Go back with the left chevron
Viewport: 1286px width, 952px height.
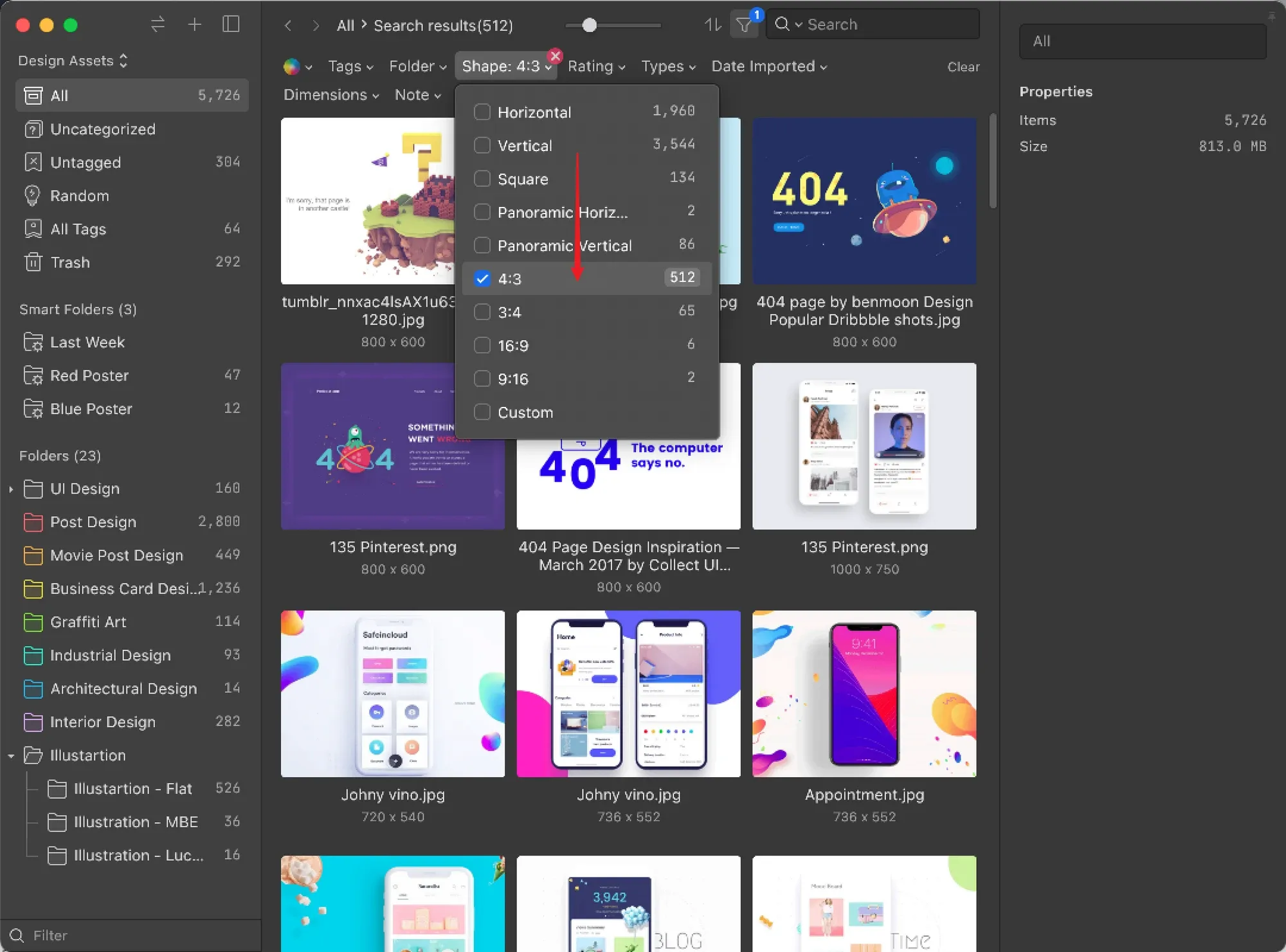coord(288,26)
